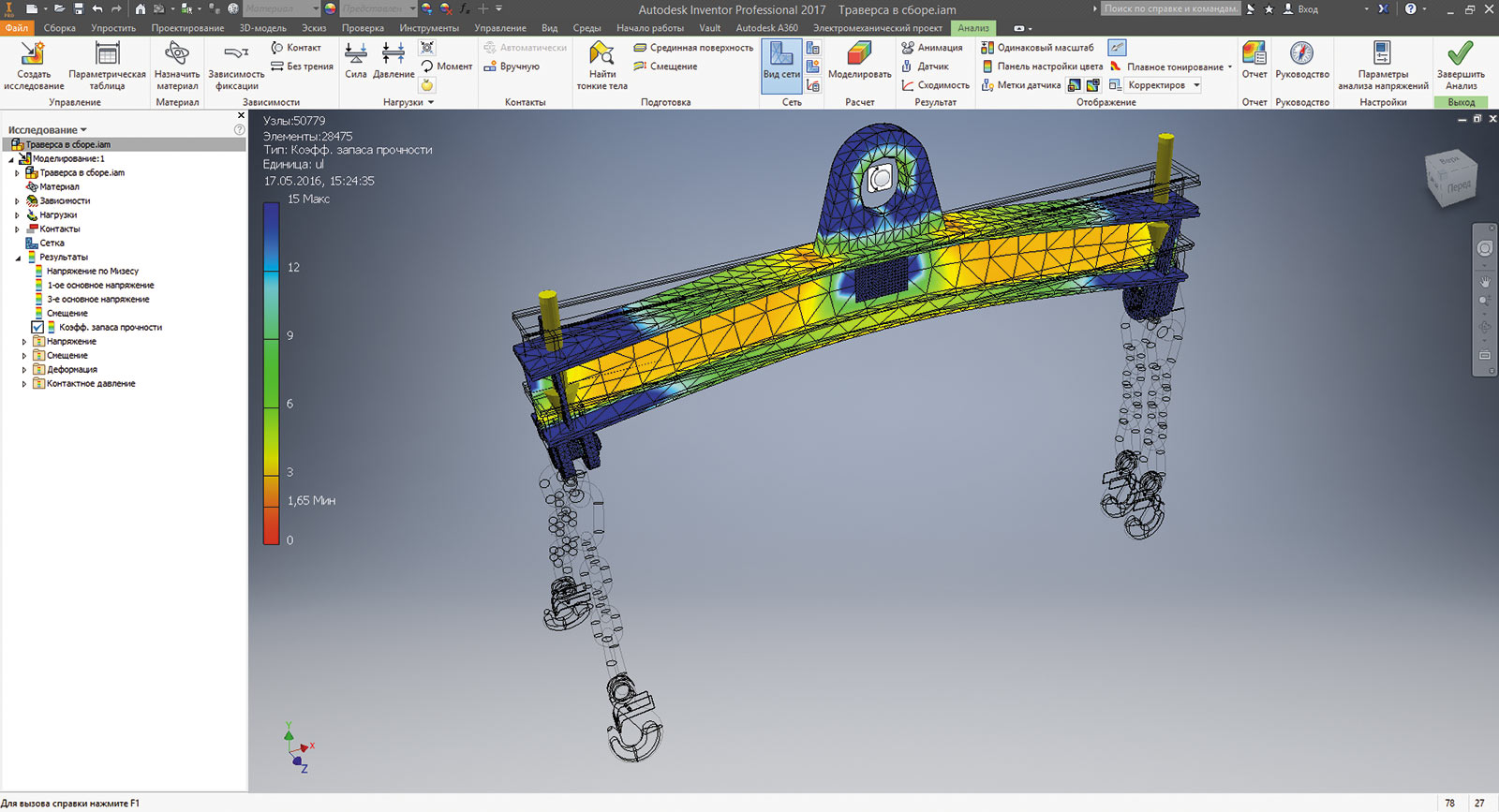Open the Инструменты ribbon tab
The height and width of the screenshot is (812, 1499).
(429, 28)
